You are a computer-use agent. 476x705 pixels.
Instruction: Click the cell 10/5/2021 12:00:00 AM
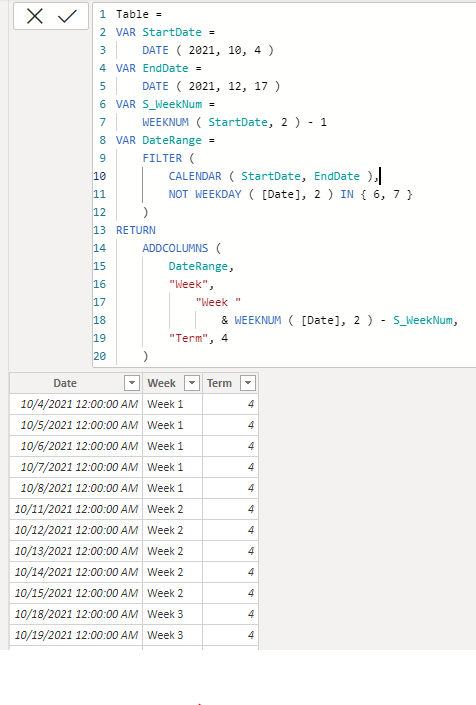(76, 425)
